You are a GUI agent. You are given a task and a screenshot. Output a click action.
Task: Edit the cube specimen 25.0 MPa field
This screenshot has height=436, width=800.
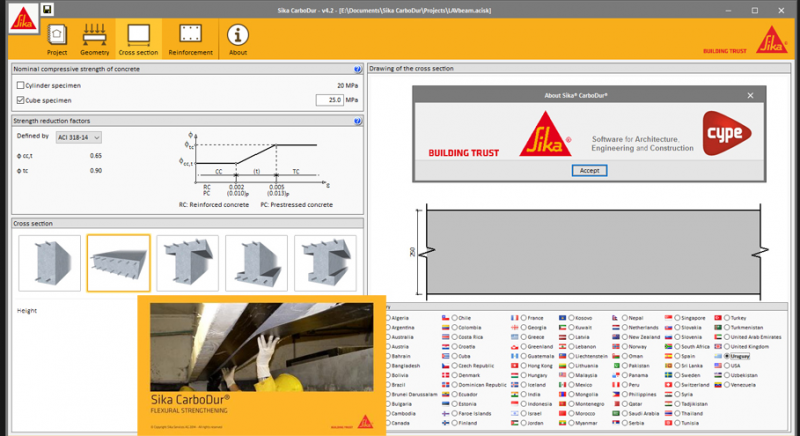tap(329, 100)
